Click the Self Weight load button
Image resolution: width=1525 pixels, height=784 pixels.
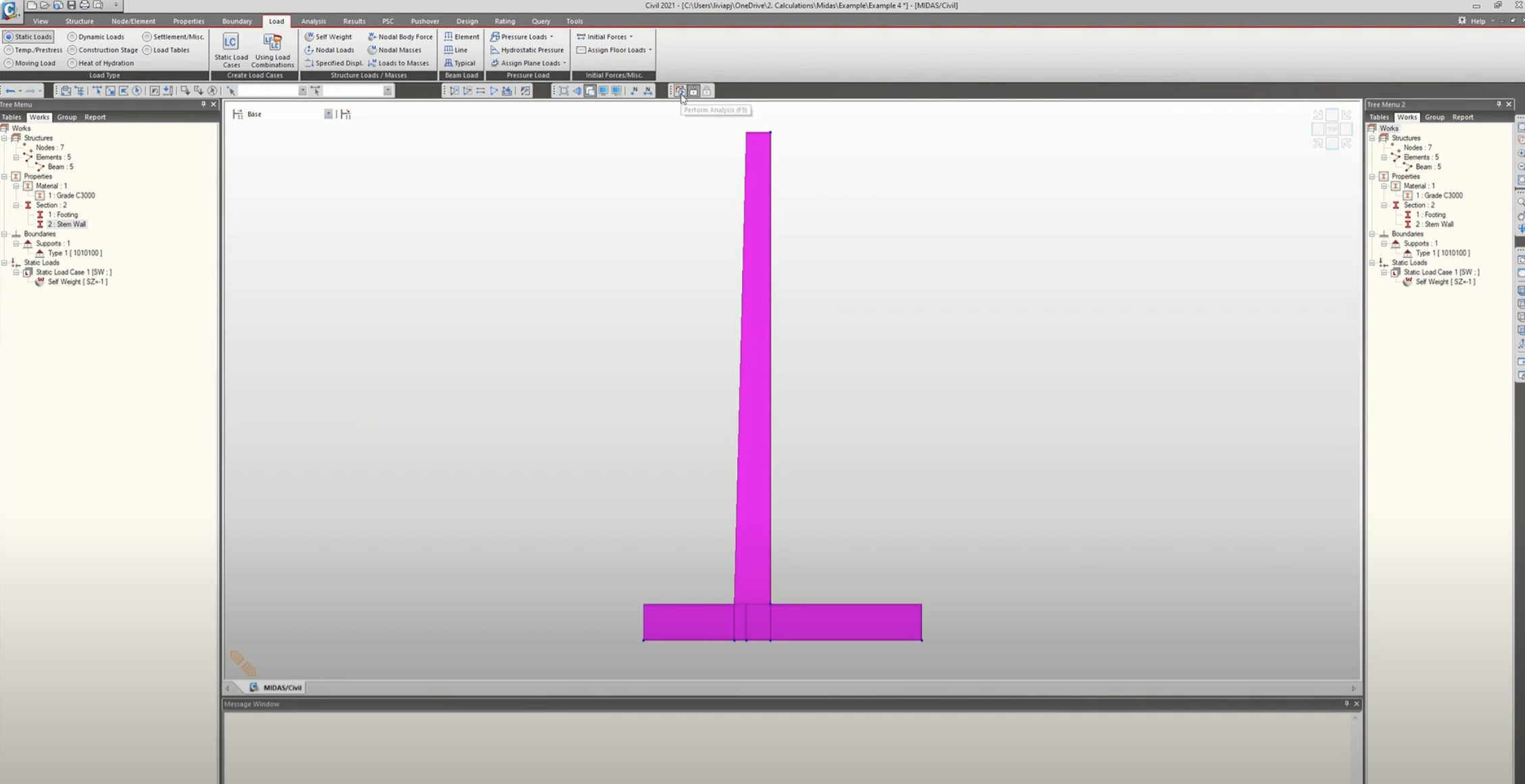click(329, 36)
